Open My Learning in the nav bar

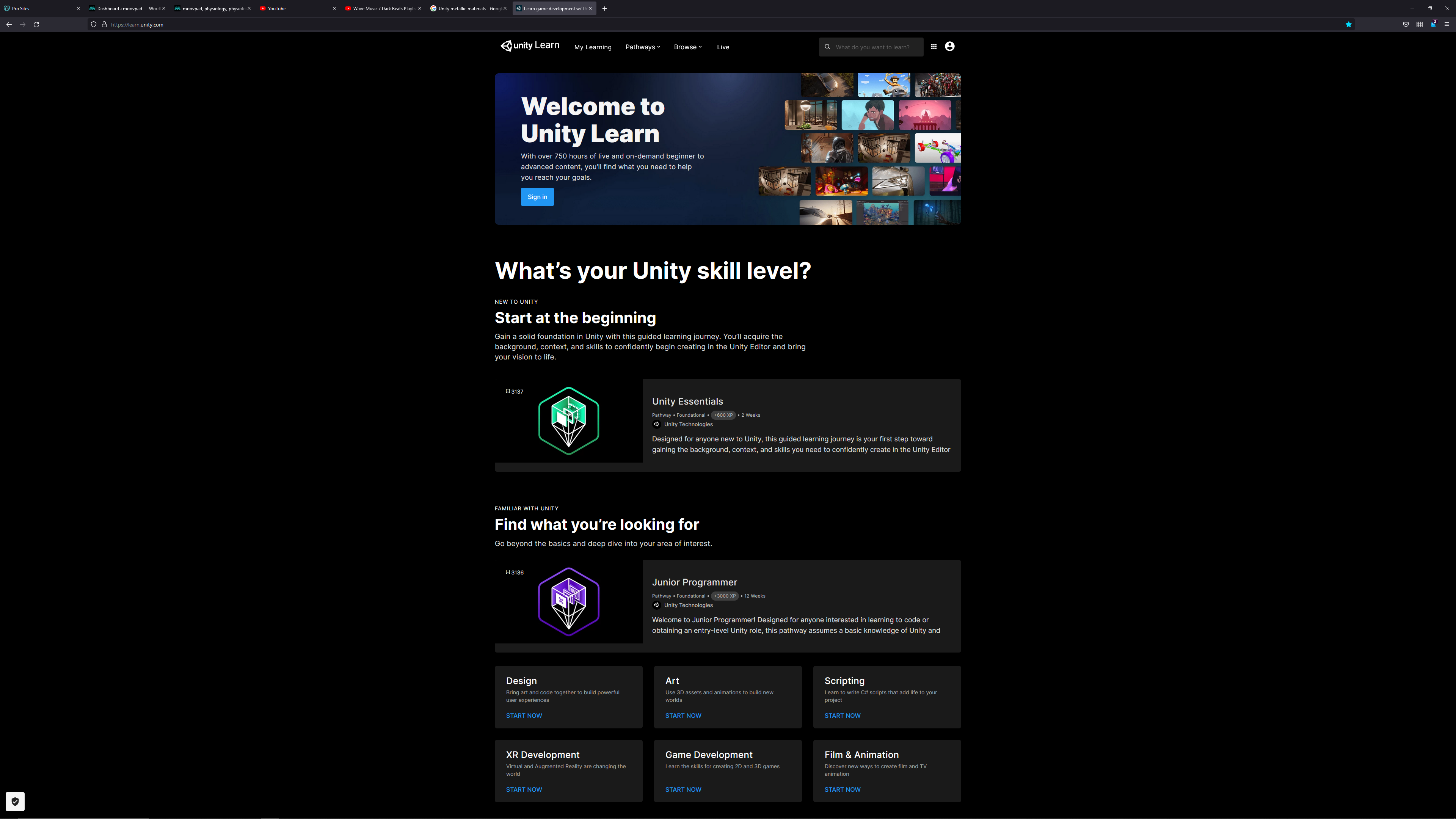click(x=593, y=47)
